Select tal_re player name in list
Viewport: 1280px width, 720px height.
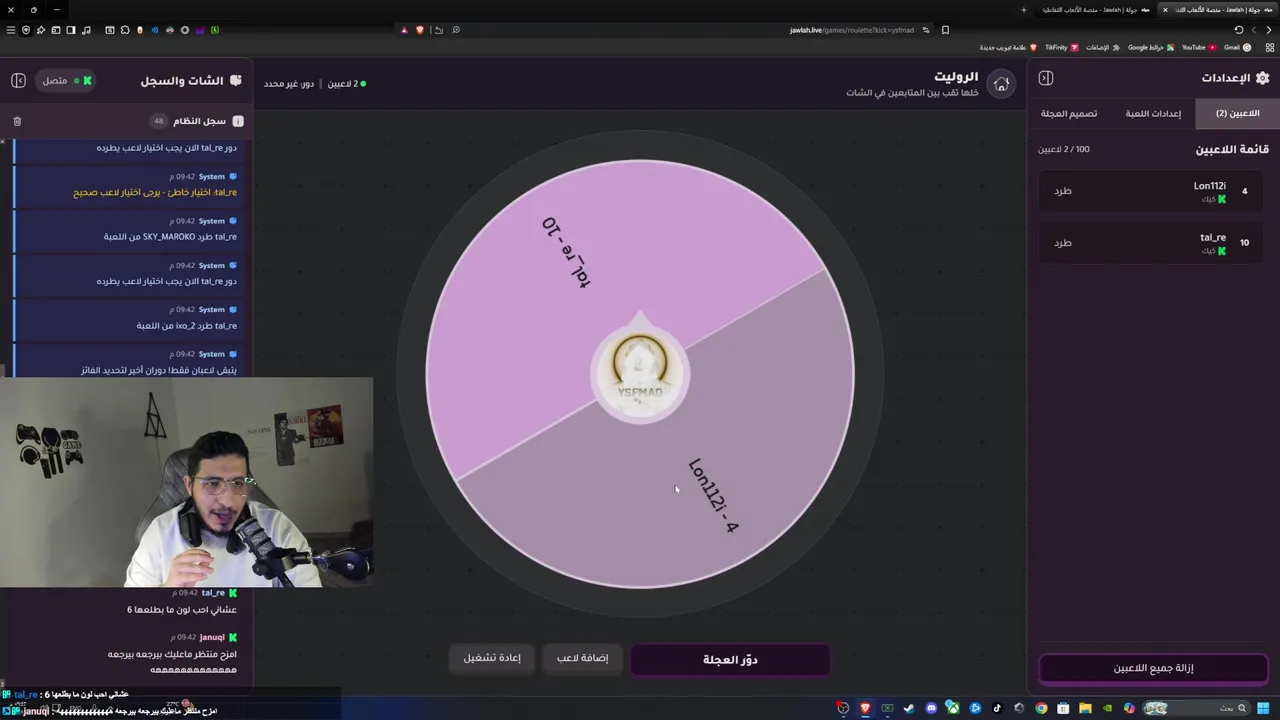[x=1213, y=237]
